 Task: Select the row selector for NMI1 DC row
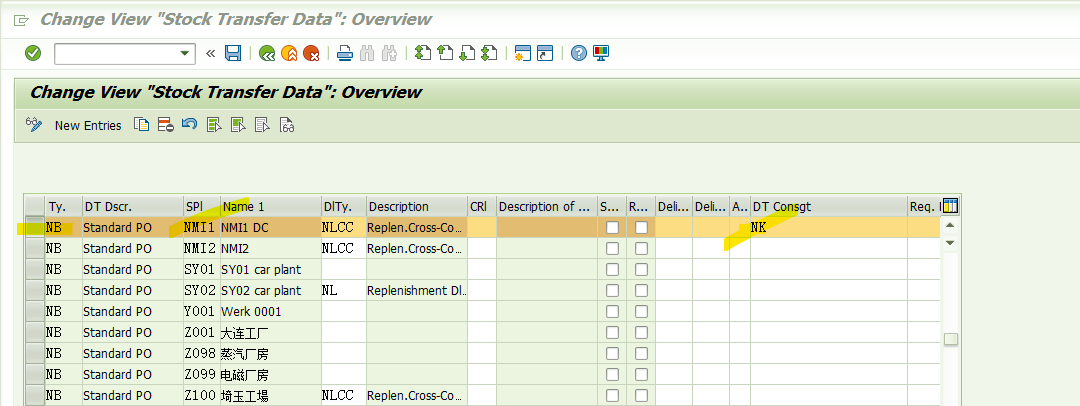34,227
